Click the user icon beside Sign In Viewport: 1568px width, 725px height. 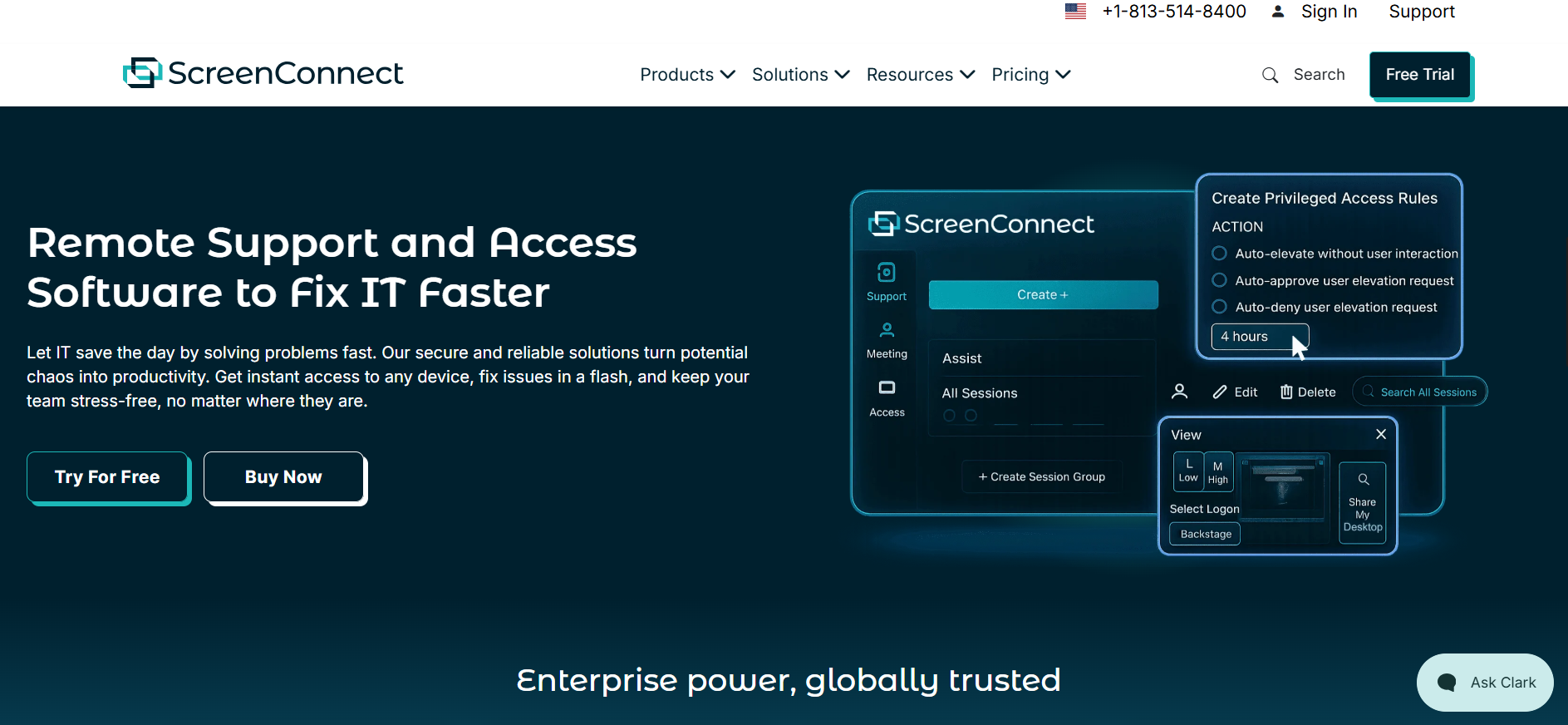1278,12
